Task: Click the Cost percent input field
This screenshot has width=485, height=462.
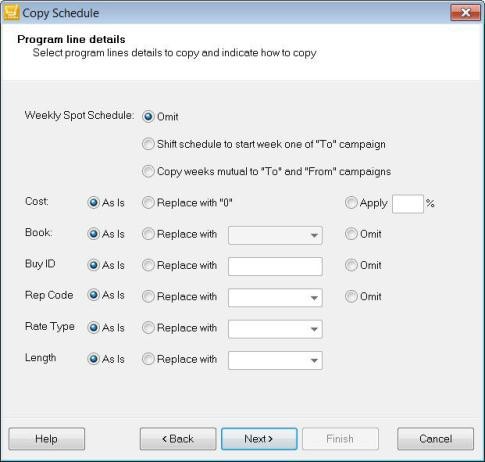Action: coord(408,204)
